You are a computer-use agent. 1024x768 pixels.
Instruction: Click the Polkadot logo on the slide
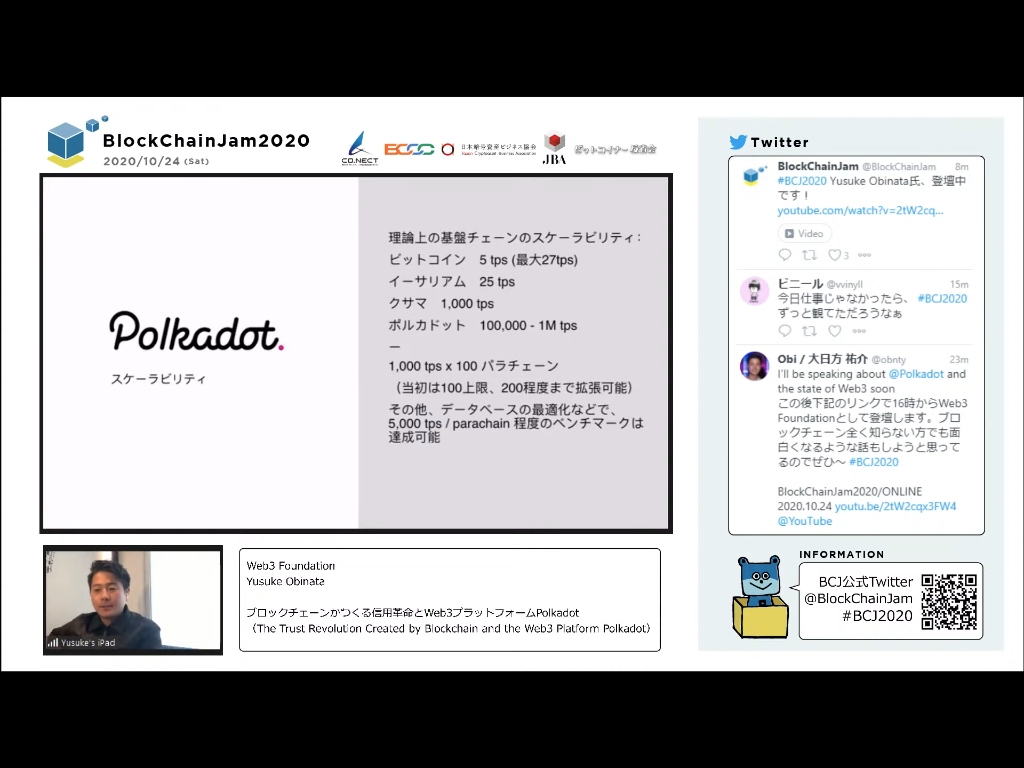tap(197, 331)
